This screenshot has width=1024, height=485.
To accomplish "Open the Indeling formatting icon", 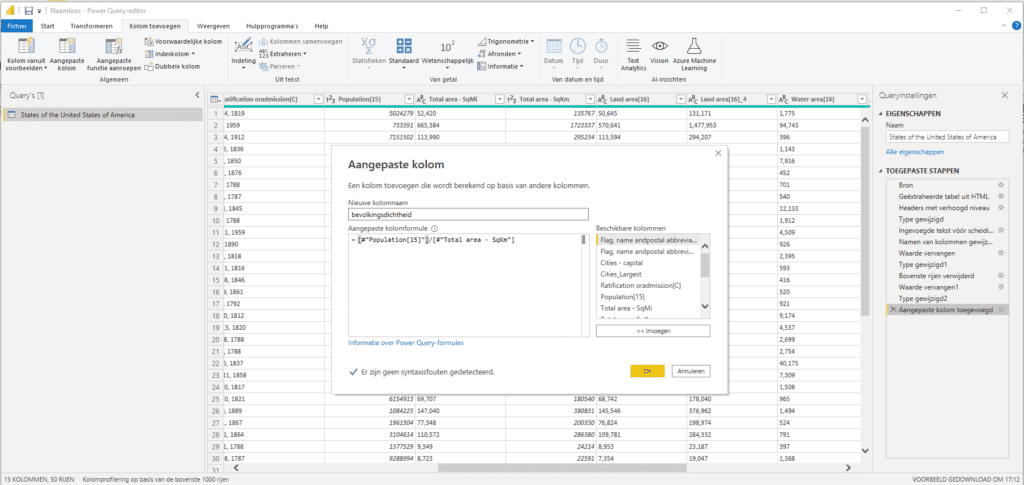I will 244,46.
